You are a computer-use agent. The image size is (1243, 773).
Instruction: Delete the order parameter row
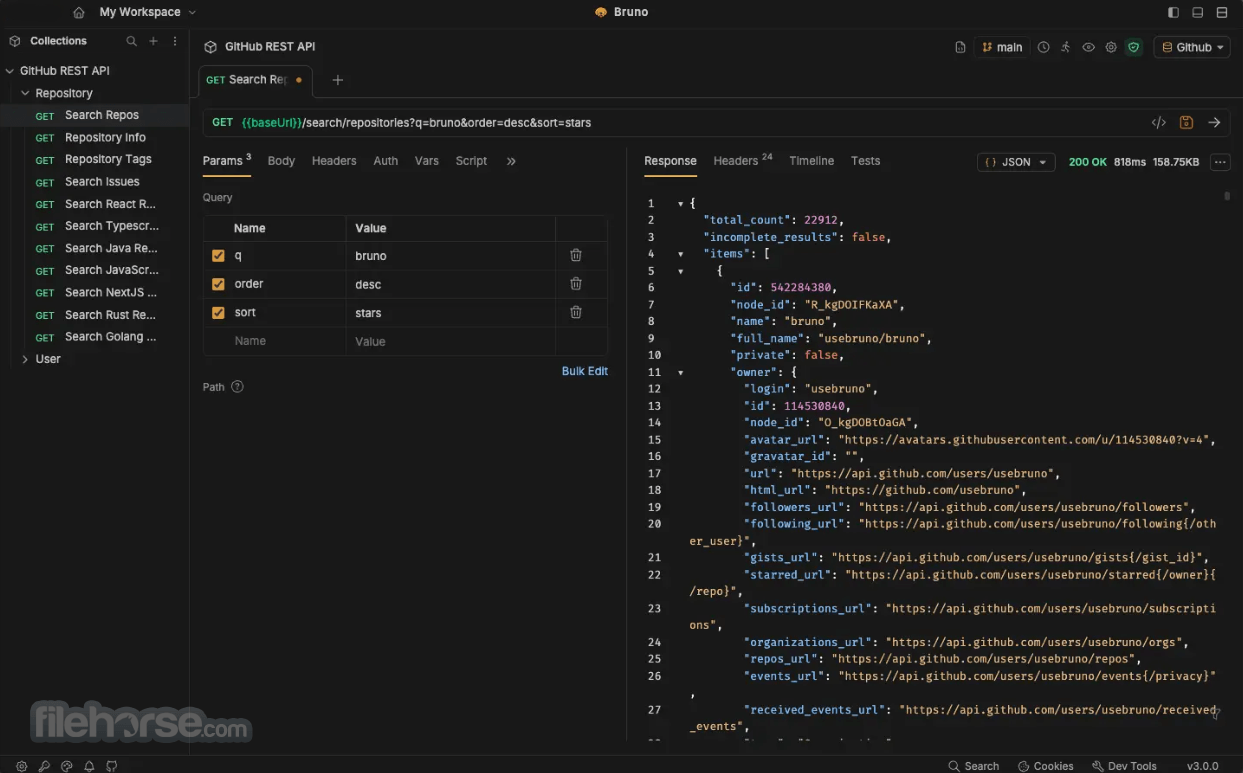point(576,284)
